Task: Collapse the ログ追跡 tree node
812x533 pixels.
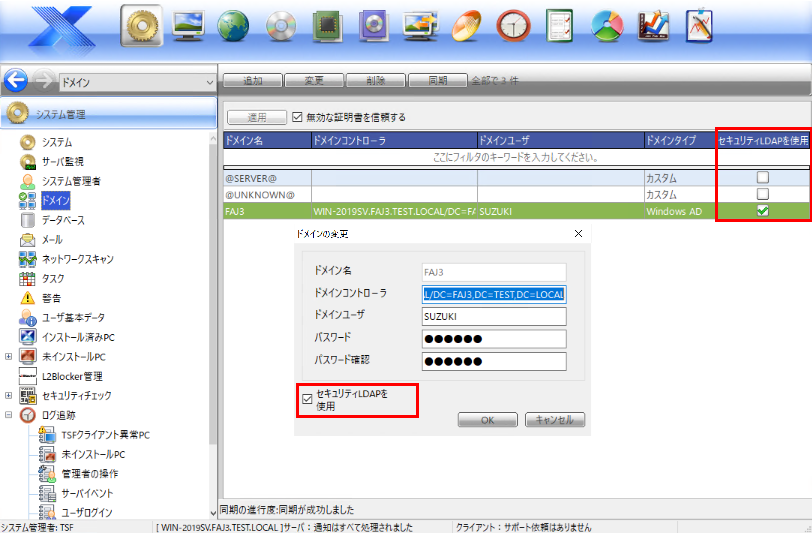Action: tap(9, 415)
